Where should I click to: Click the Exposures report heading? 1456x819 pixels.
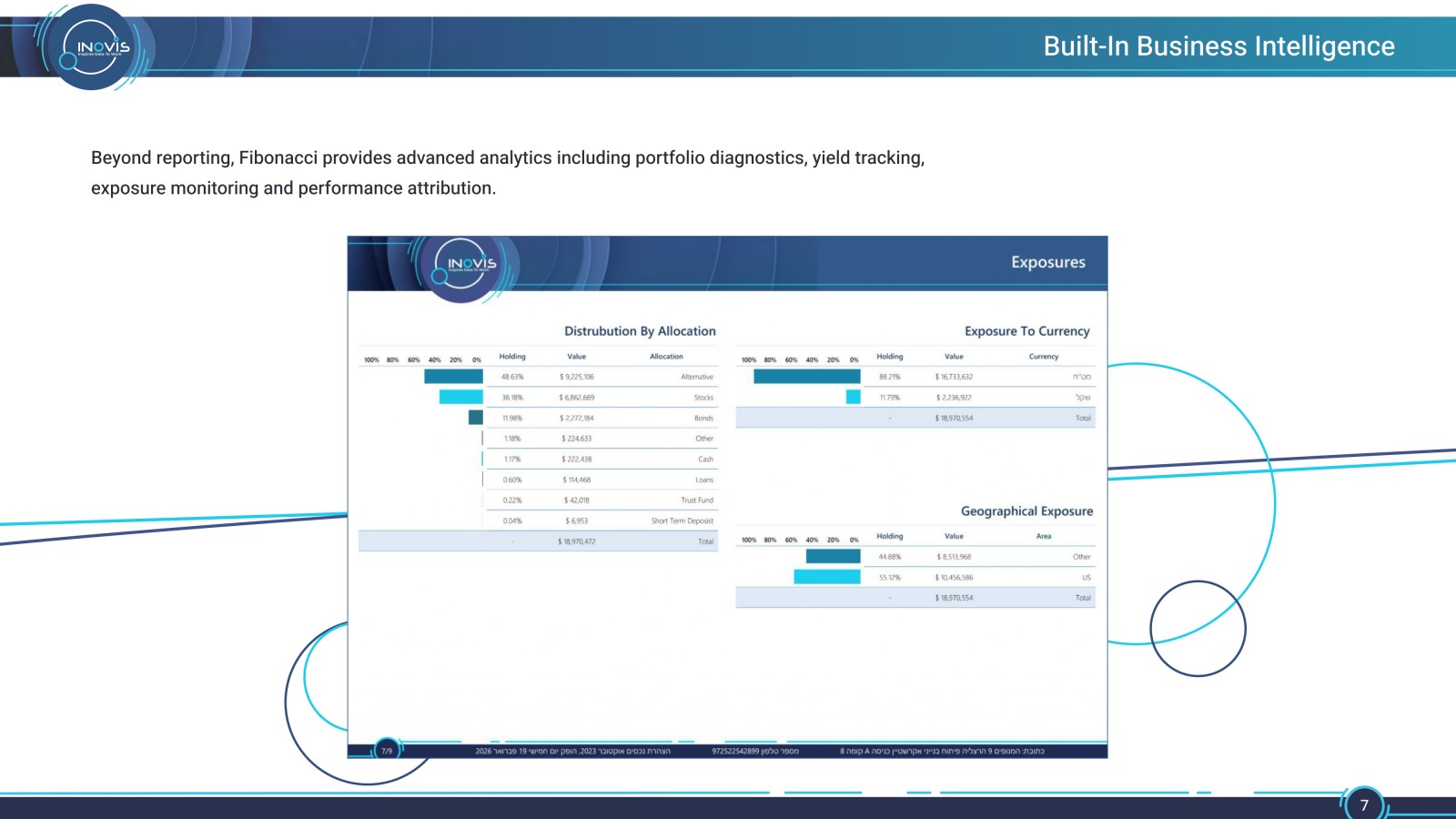[1048, 262]
